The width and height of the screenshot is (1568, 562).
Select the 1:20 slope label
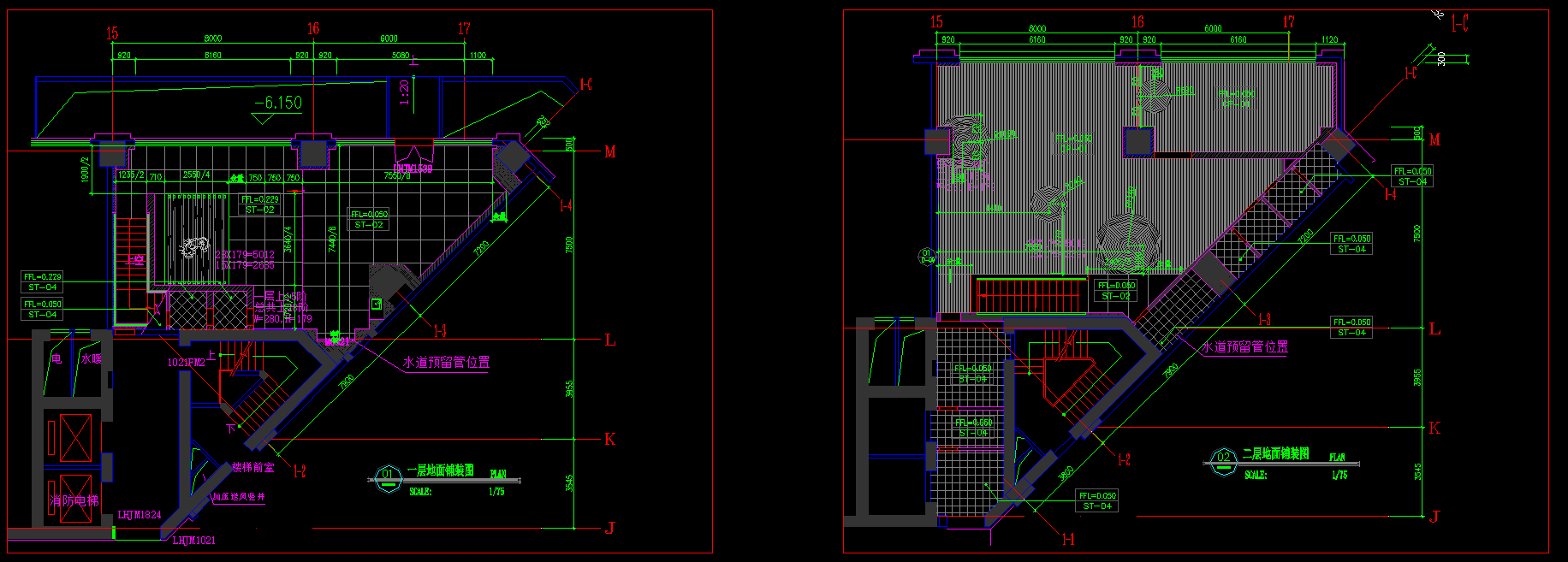click(x=405, y=92)
